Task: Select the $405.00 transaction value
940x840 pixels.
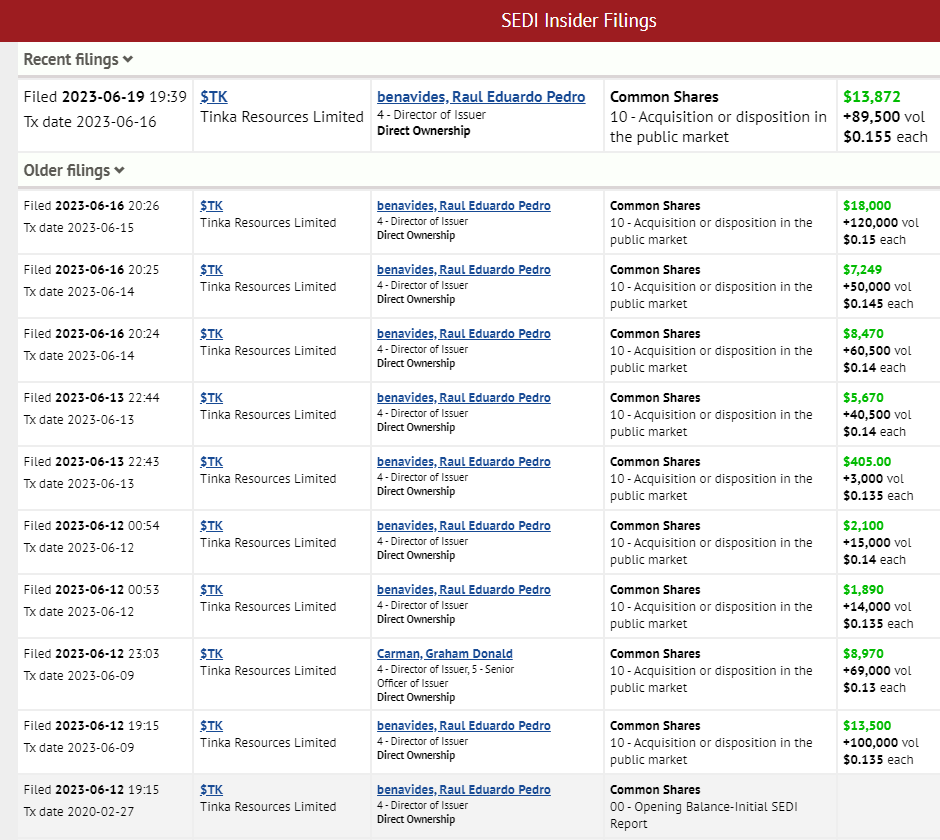Action: [867, 462]
